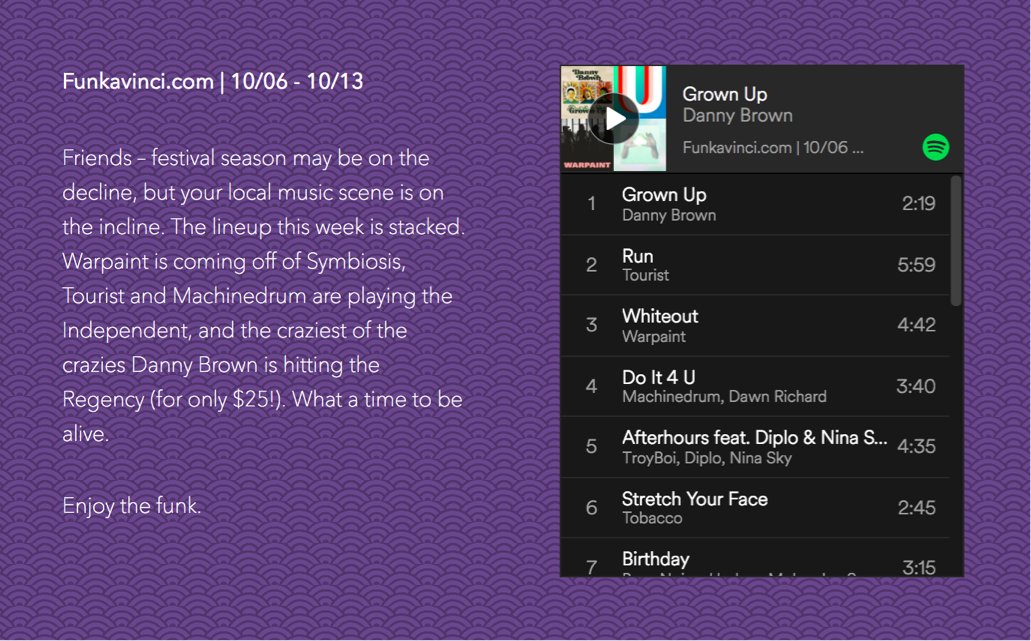
Task: Click the Danny Brown album cover thumbnail
Action: point(587,92)
